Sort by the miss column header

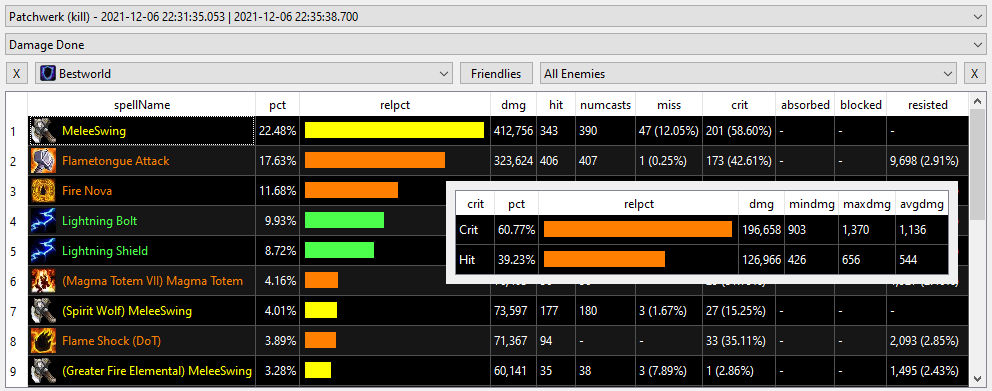pyautogui.click(x=669, y=105)
